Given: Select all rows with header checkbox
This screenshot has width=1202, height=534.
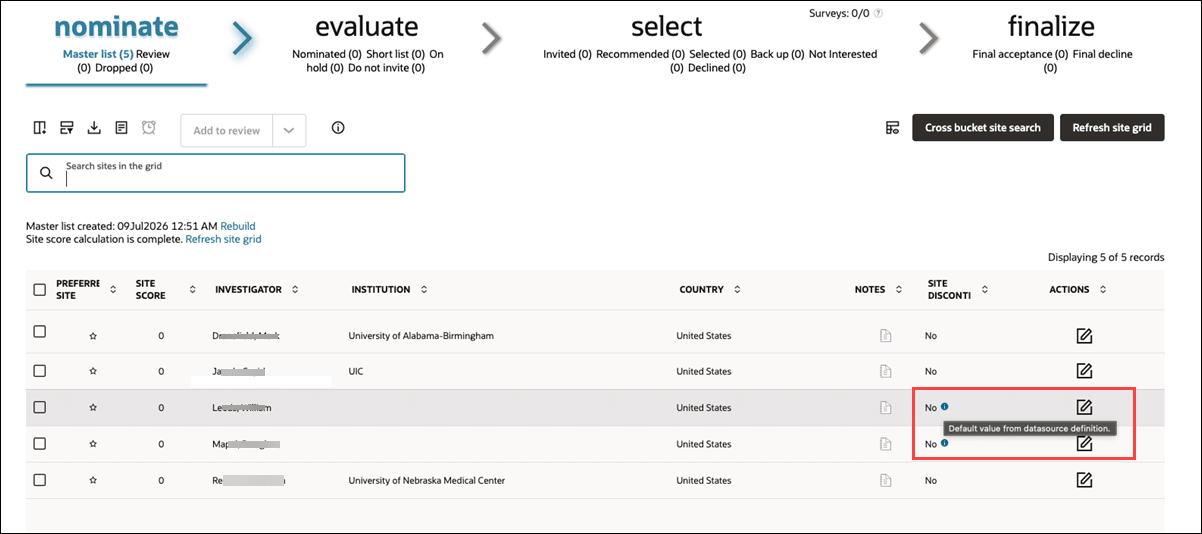Looking at the screenshot, I should (x=40, y=290).
